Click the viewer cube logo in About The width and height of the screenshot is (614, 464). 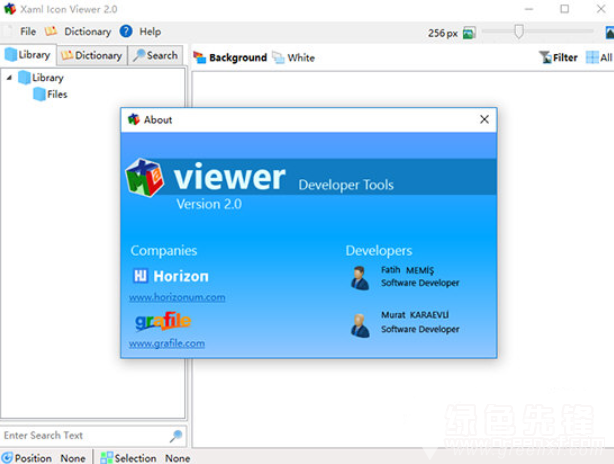click(144, 177)
